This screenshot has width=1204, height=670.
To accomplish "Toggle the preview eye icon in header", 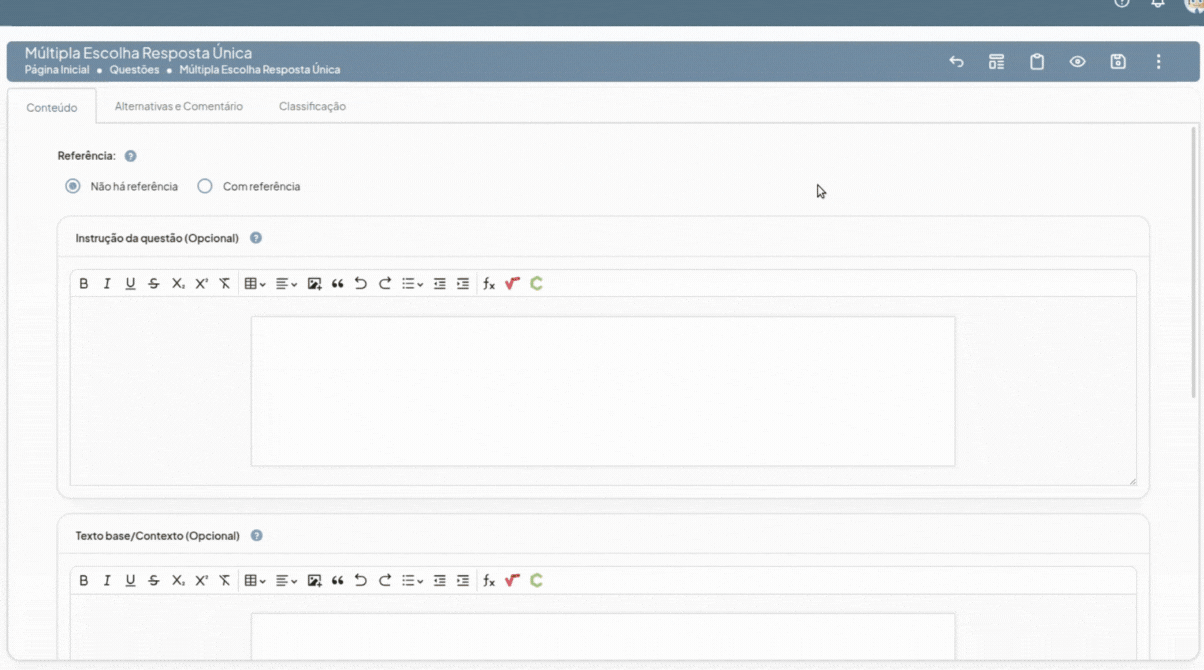I will point(1077,62).
